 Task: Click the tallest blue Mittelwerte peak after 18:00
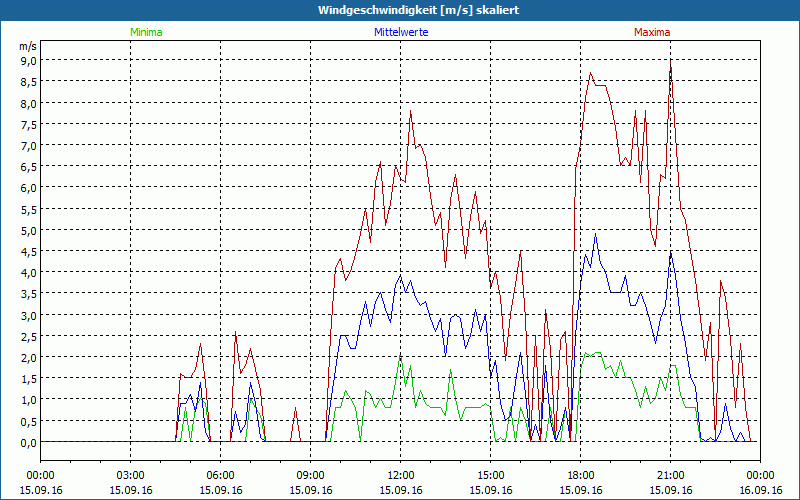pos(596,235)
